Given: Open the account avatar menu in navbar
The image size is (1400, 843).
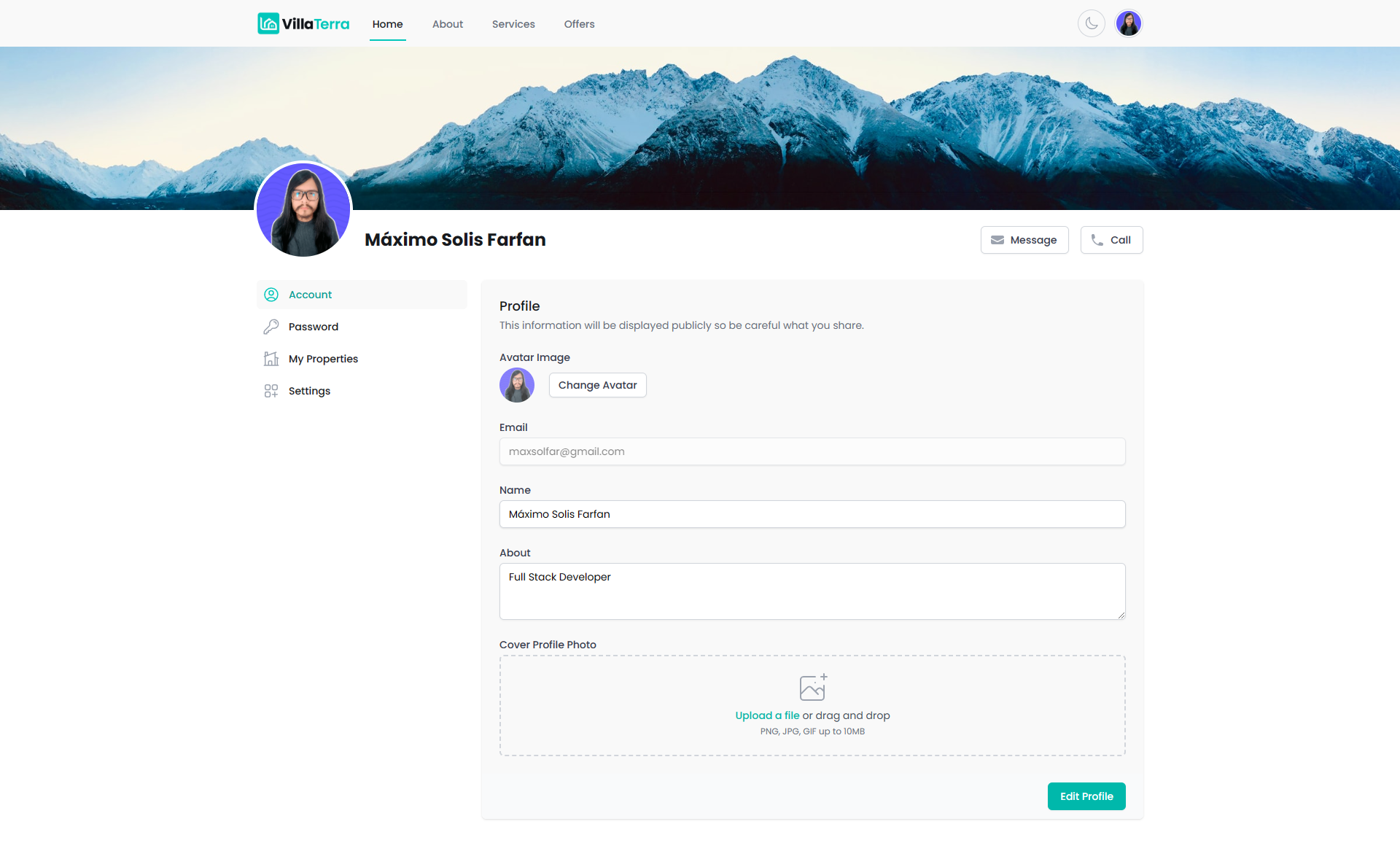Looking at the screenshot, I should [x=1128, y=23].
